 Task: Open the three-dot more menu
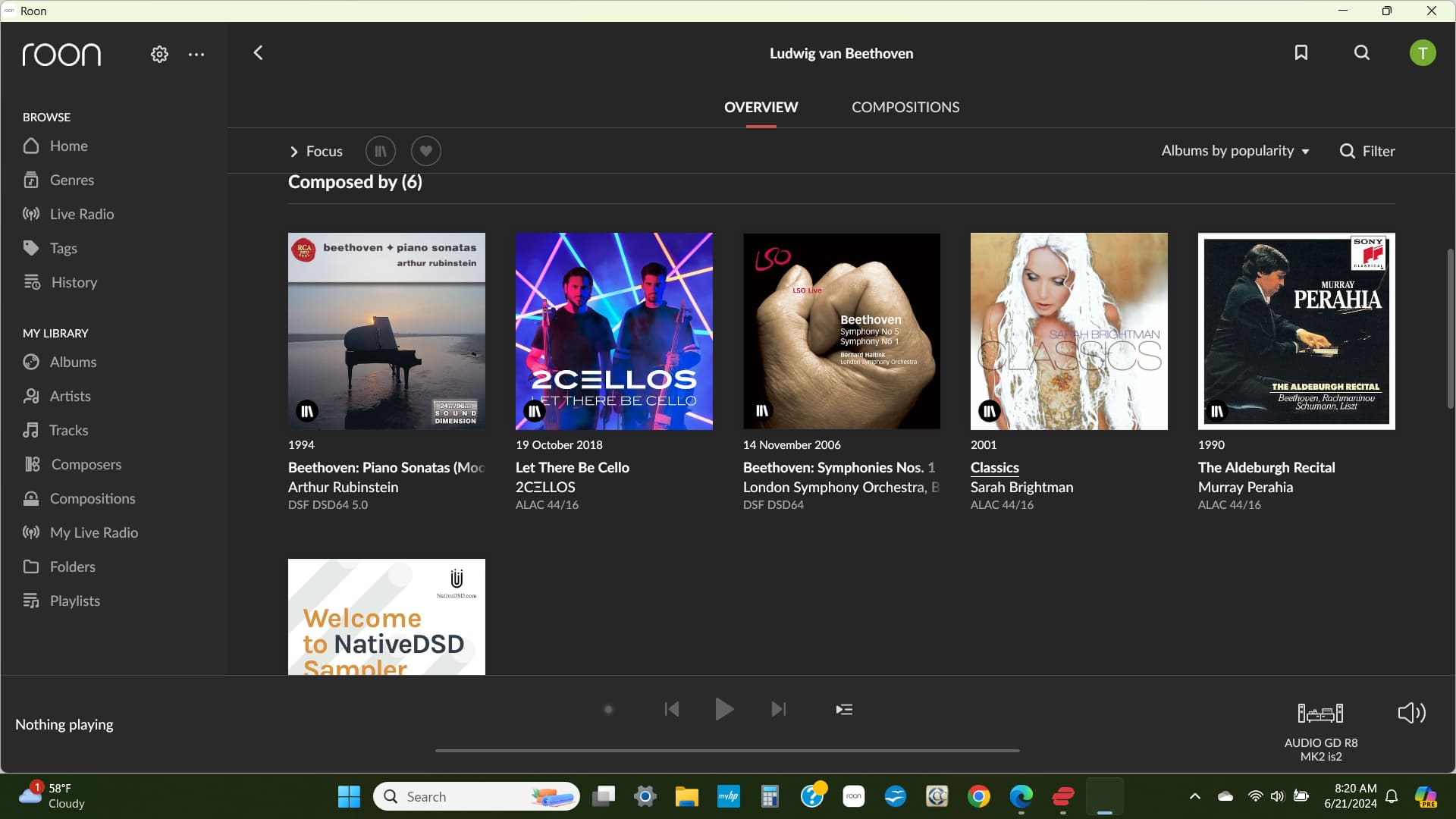coord(196,55)
